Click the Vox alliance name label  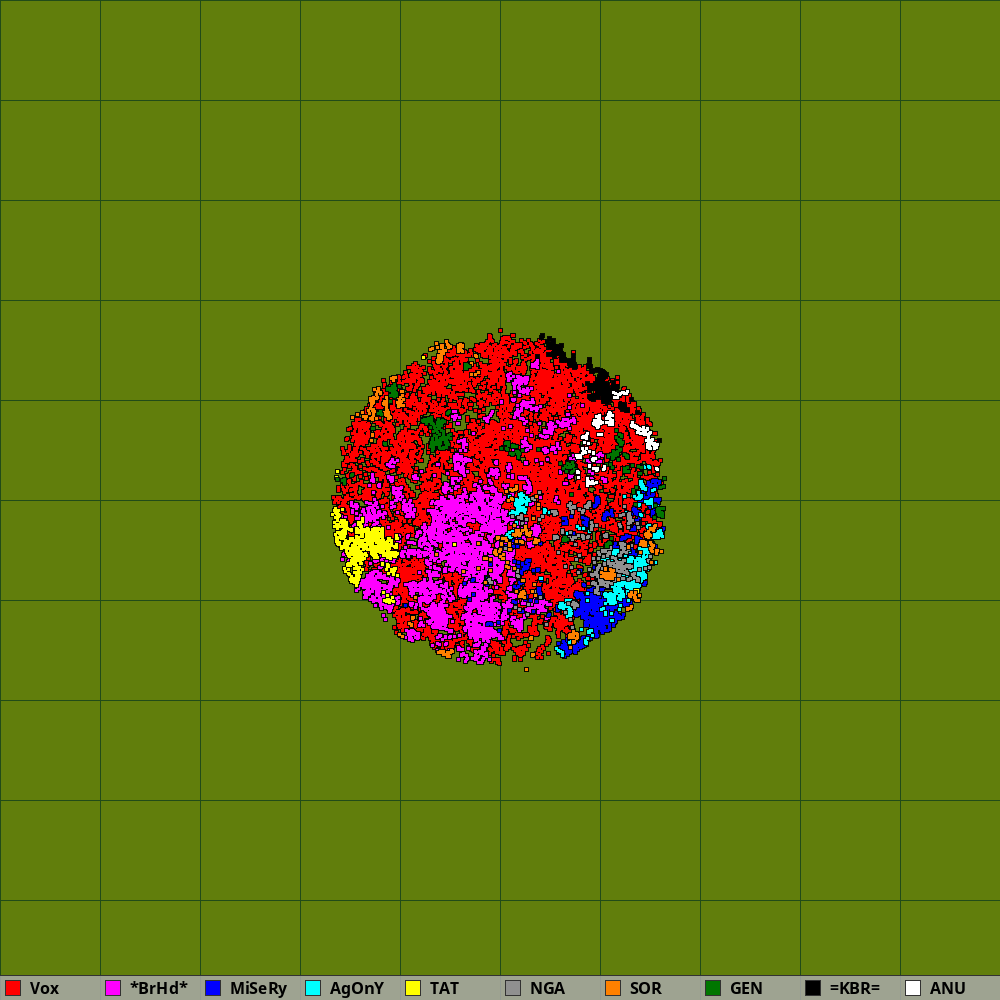44,988
